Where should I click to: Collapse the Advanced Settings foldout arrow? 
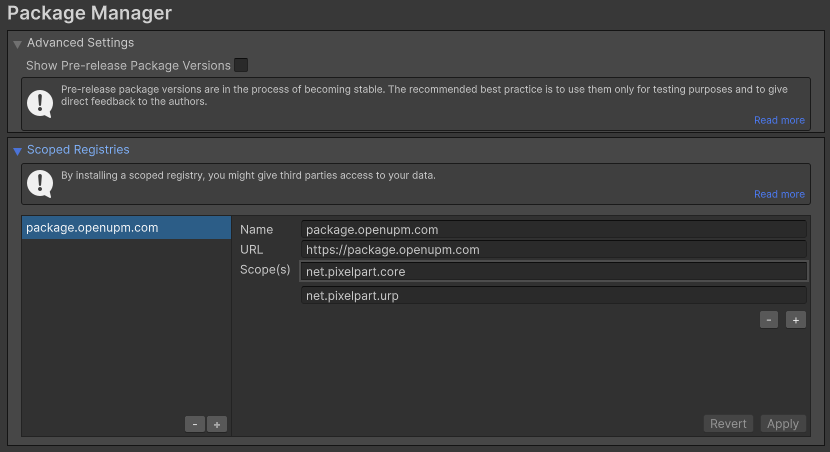[x=17, y=44]
